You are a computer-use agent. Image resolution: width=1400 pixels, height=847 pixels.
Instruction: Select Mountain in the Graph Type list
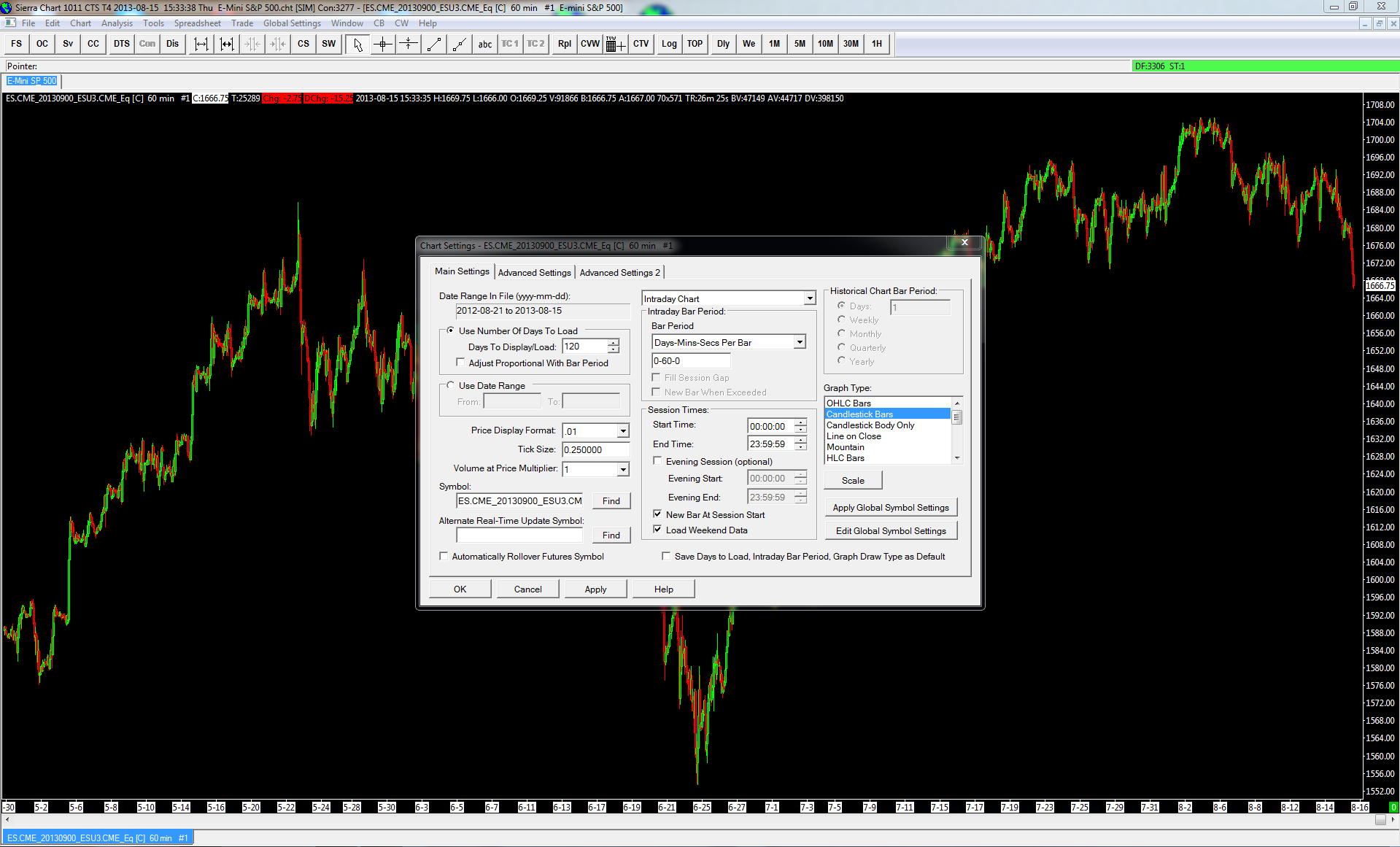846,447
